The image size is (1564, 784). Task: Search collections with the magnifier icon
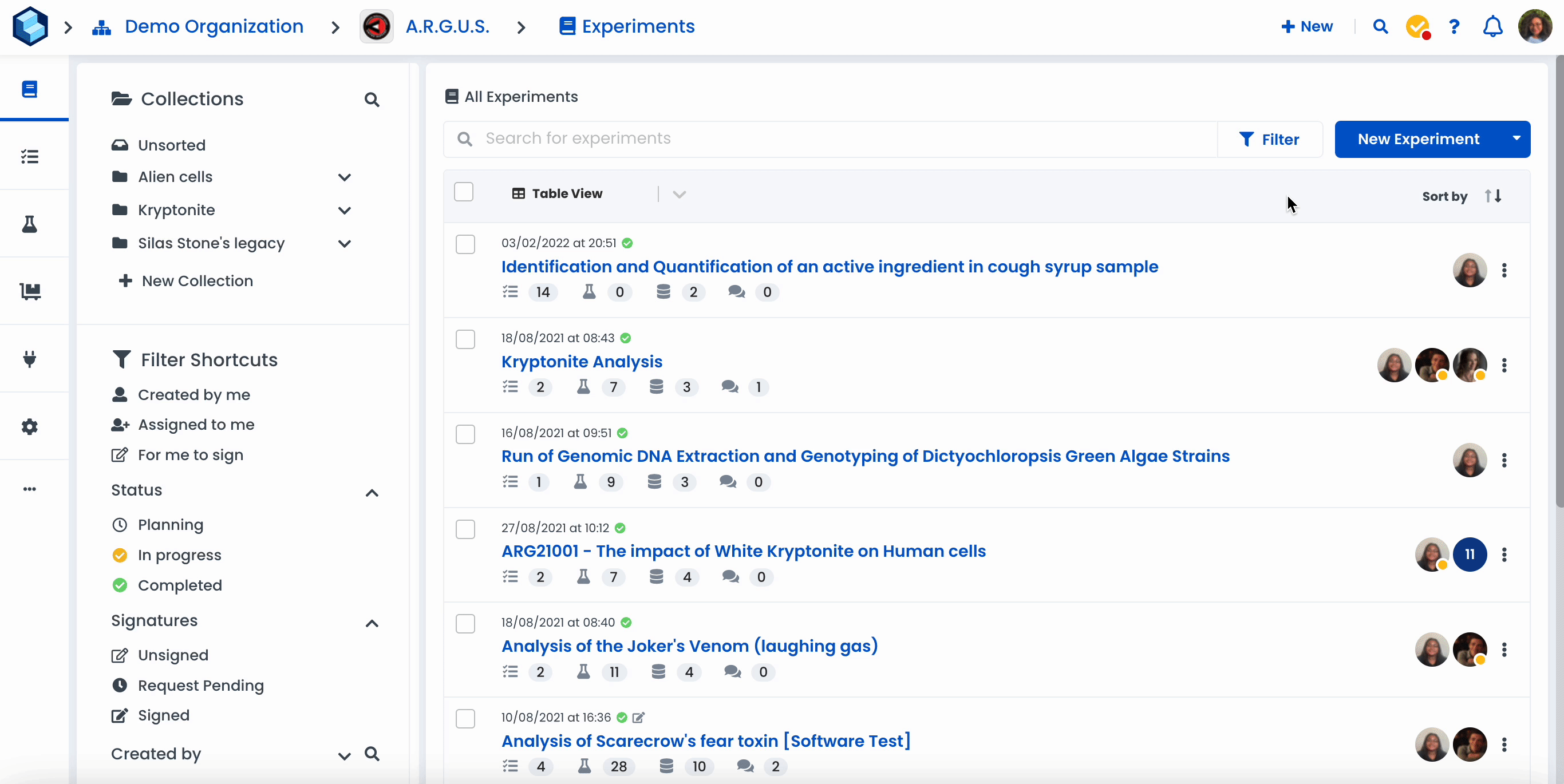pos(372,100)
